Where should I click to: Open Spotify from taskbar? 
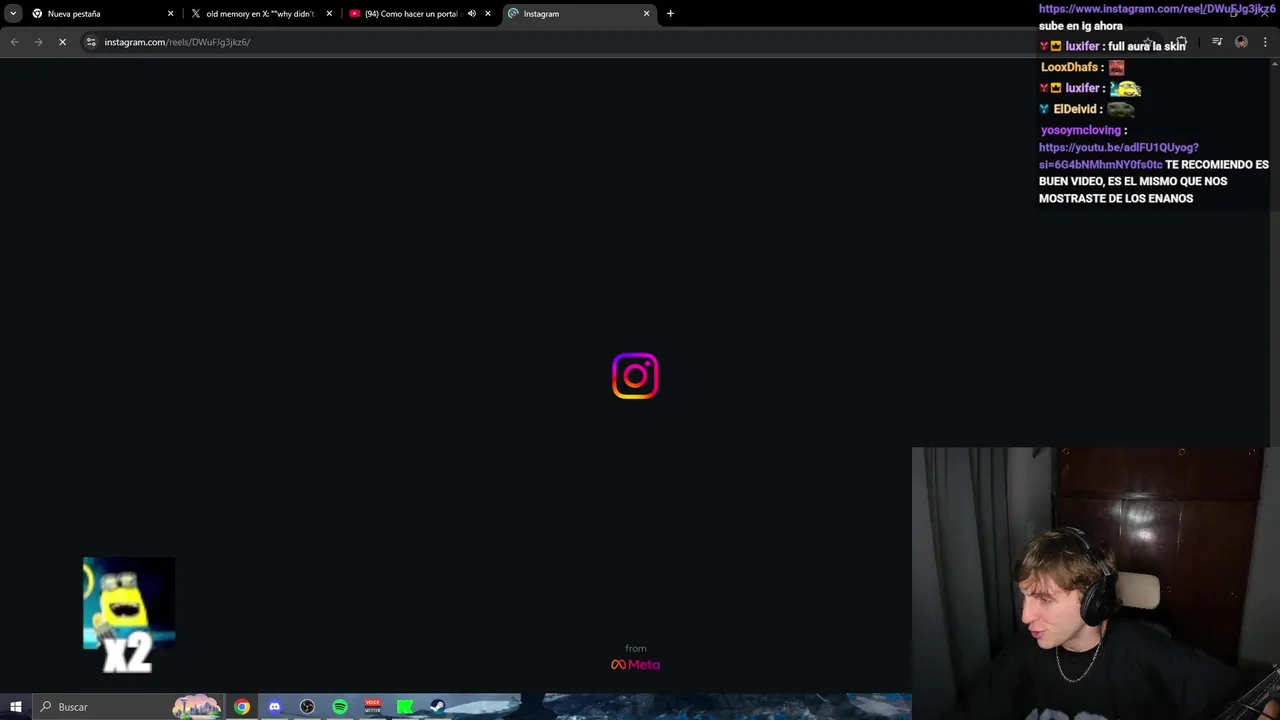click(340, 707)
